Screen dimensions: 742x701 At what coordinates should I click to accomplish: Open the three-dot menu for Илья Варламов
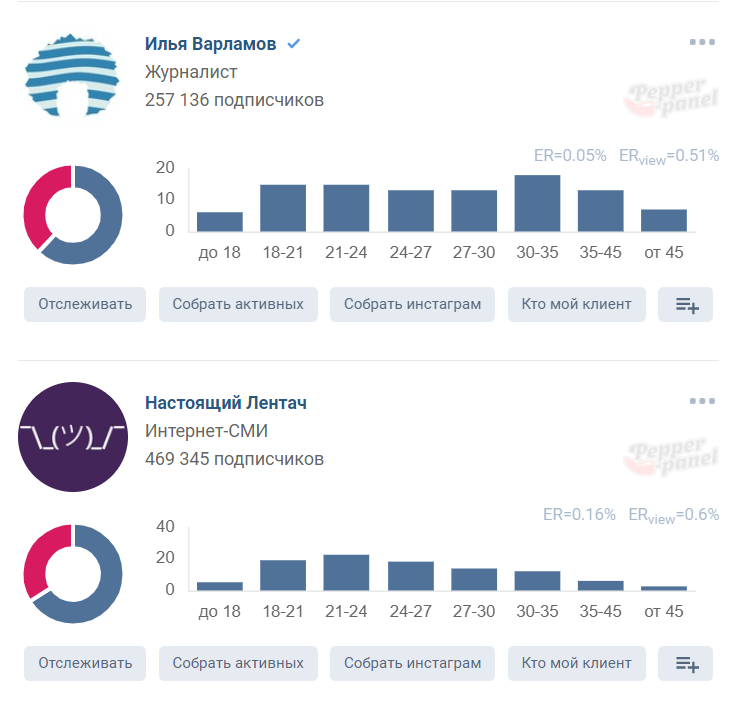coord(702,42)
